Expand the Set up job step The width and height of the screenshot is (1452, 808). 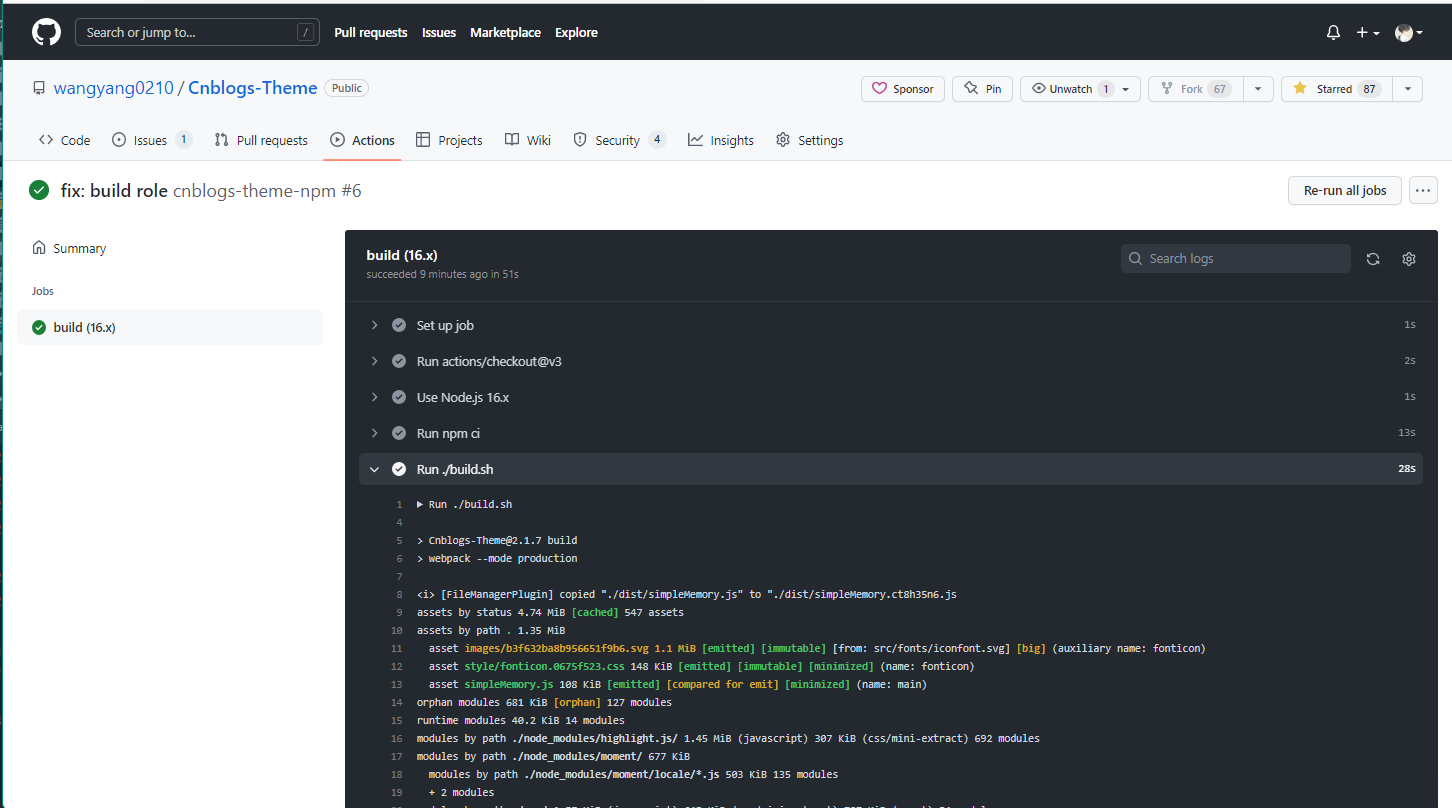pos(374,325)
